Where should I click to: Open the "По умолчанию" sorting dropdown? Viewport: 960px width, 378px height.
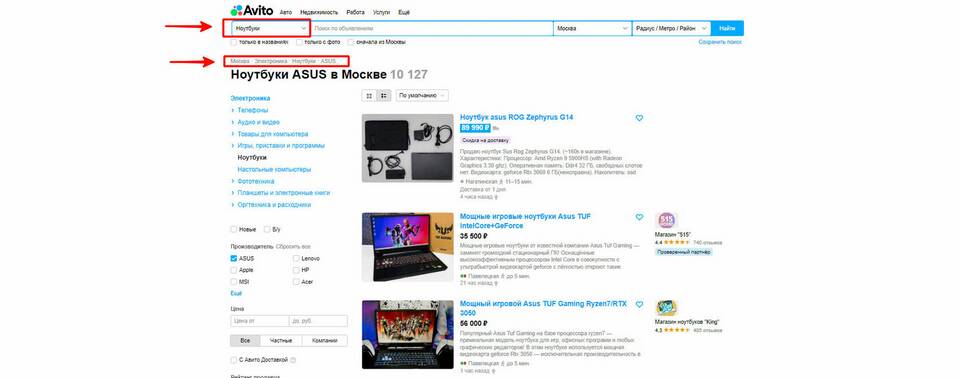[x=422, y=96]
